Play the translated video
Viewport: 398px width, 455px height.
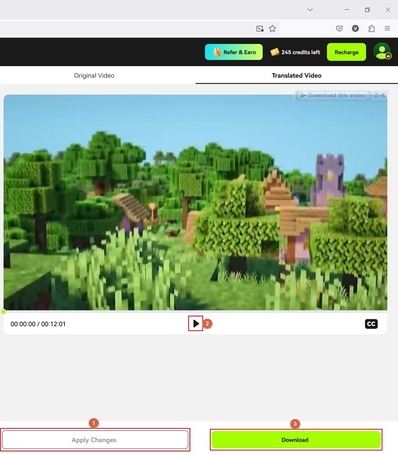pyautogui.click(x=196, y=323)
